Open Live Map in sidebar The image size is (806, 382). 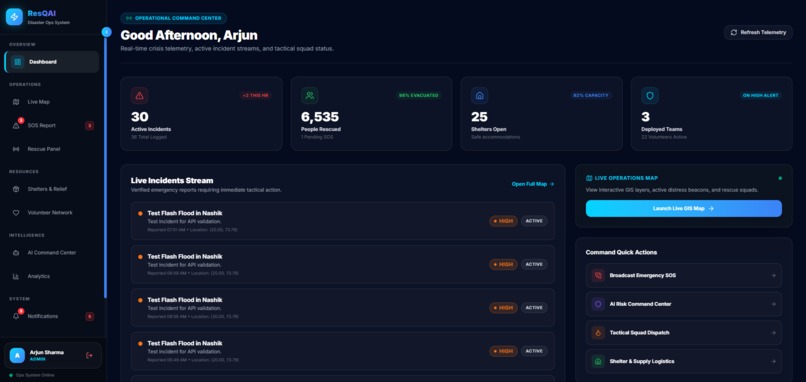51,102
